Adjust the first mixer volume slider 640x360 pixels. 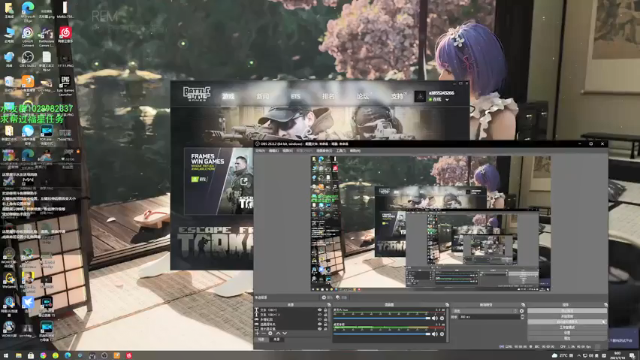tap(382, 318)
